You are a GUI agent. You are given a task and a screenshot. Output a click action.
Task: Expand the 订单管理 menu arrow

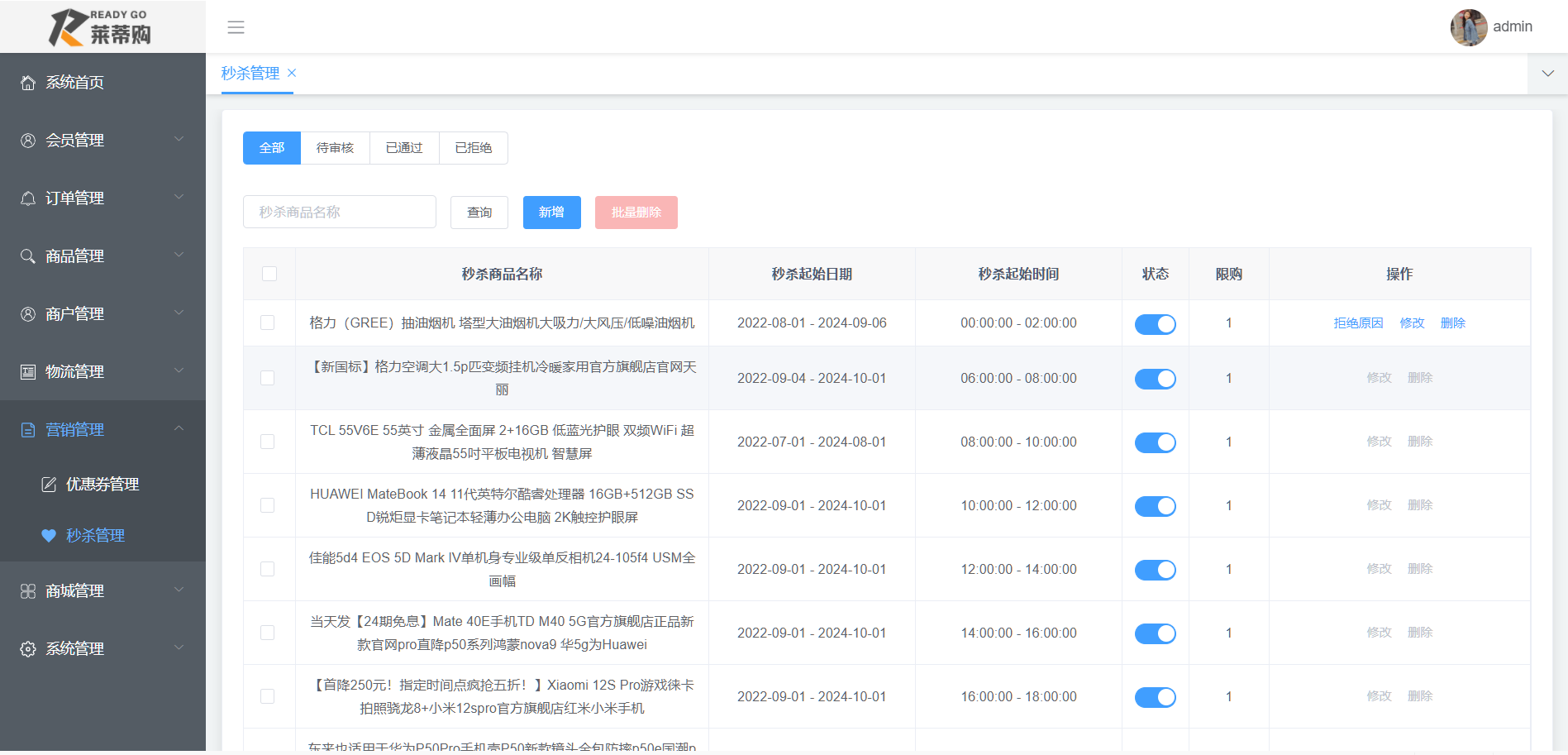tap(179, 197)
